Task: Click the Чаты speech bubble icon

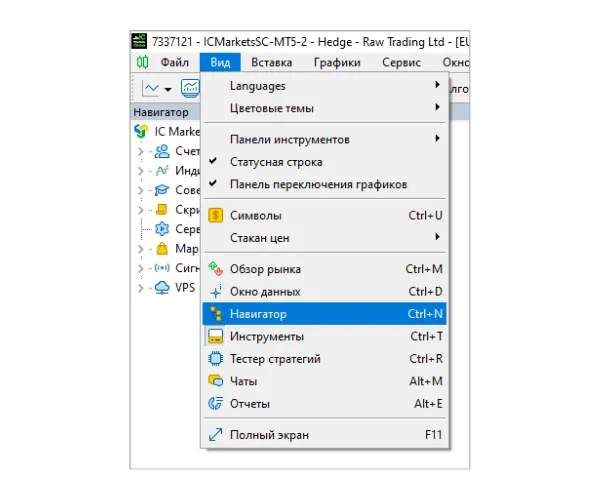Action: (214, 381)
